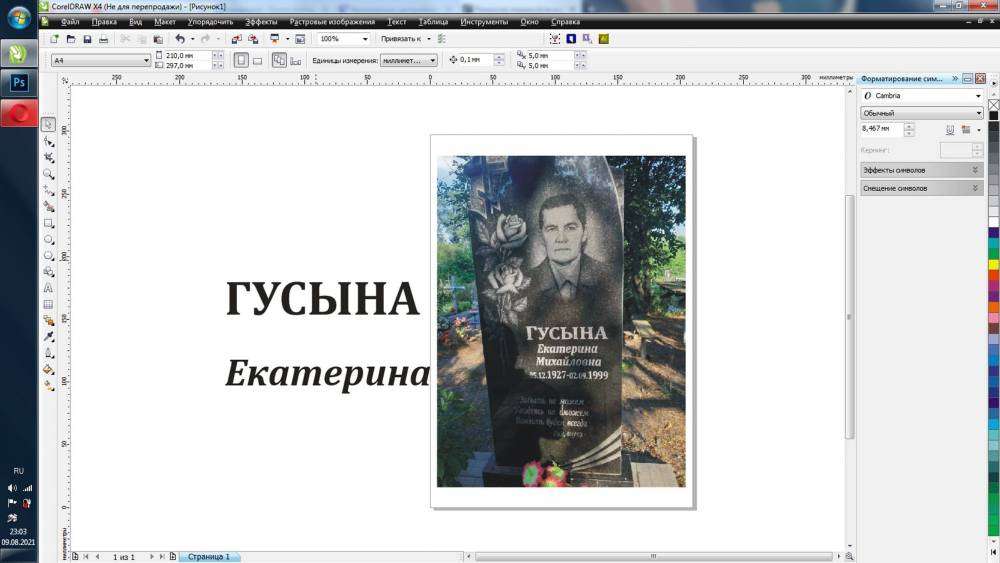Add a page with the left plus icon
The height and width of the screenshot is (563, 1000).
75,557
